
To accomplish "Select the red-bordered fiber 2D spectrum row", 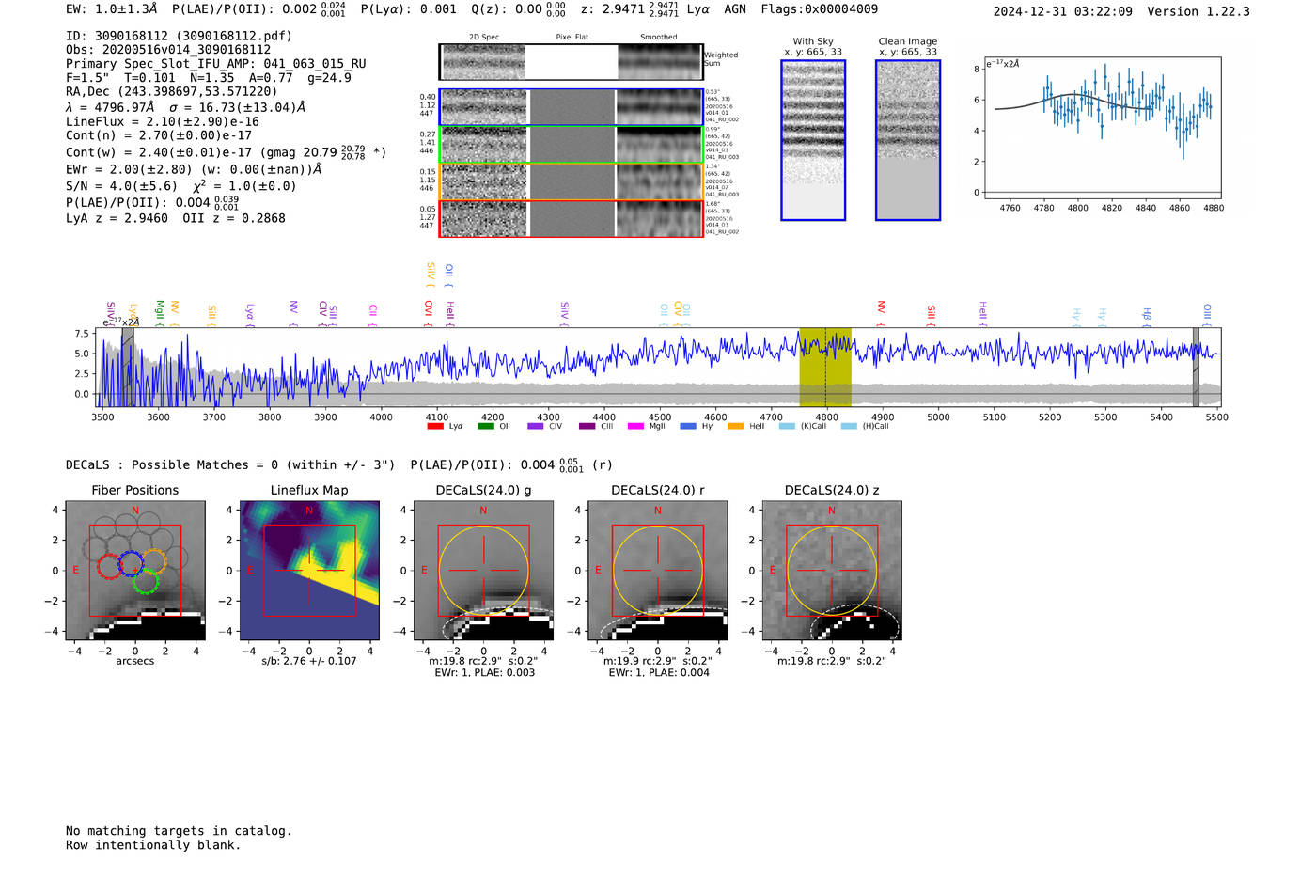I will [x=572, y=218].
